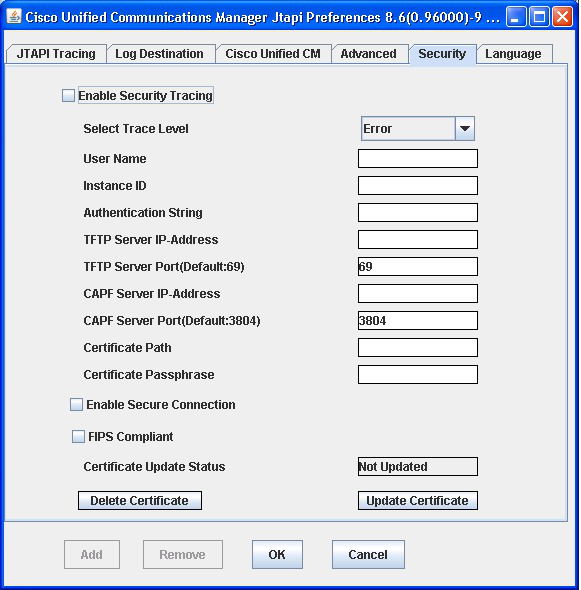Screen dimensions: 581x590
Task: Click the Java icon in title bar
Action: pyautogui.click(x=14, y=17)
